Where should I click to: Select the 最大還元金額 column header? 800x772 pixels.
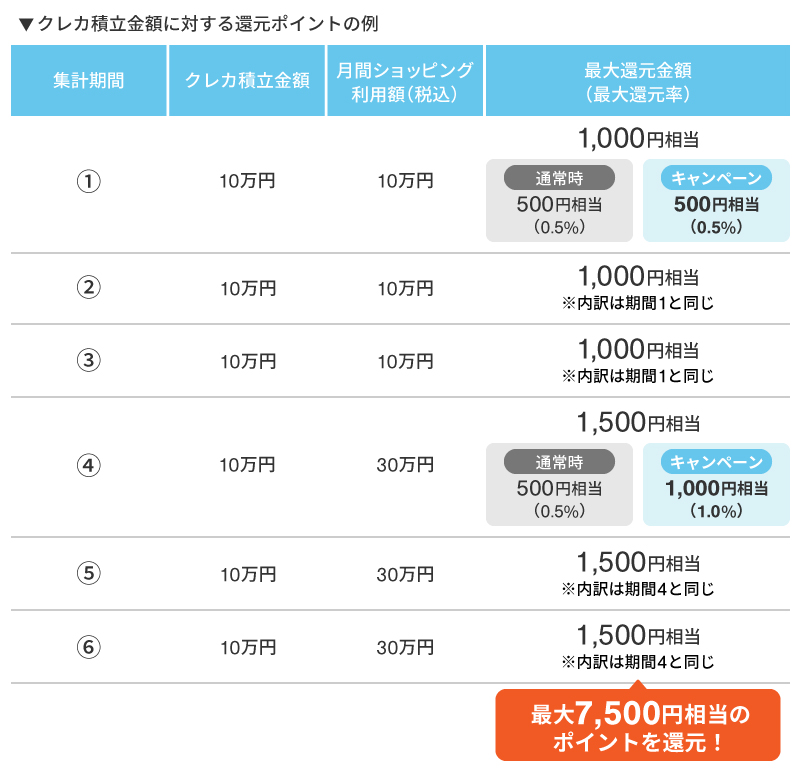click(638, 81)
